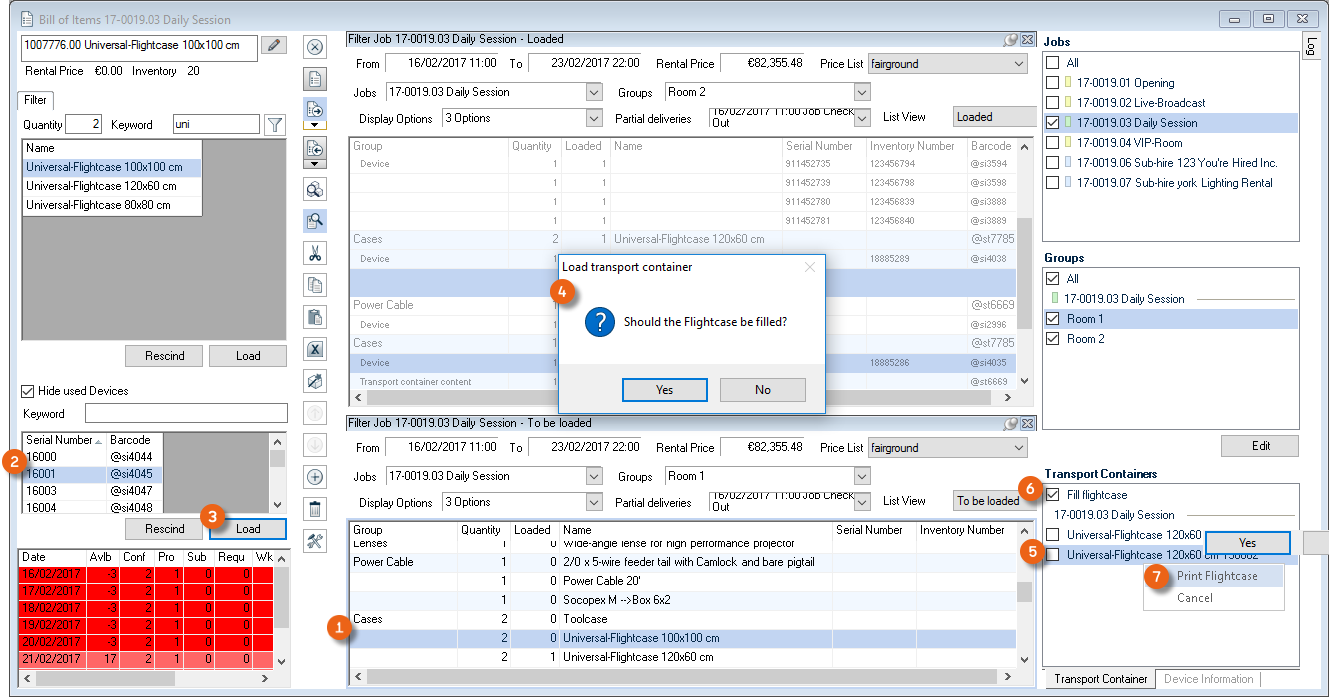Click the tools wrench icon in toolbar
The image size is (1329, 697).
314,541
